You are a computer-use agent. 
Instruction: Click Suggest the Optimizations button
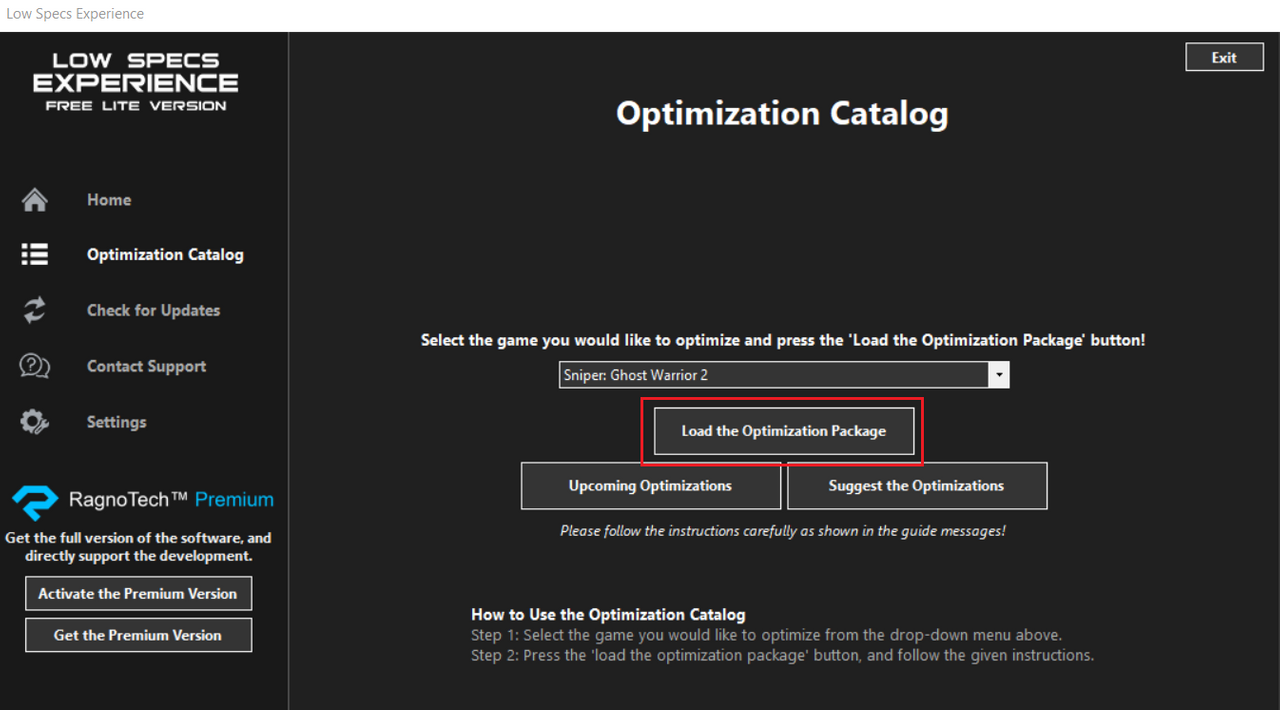916,486
